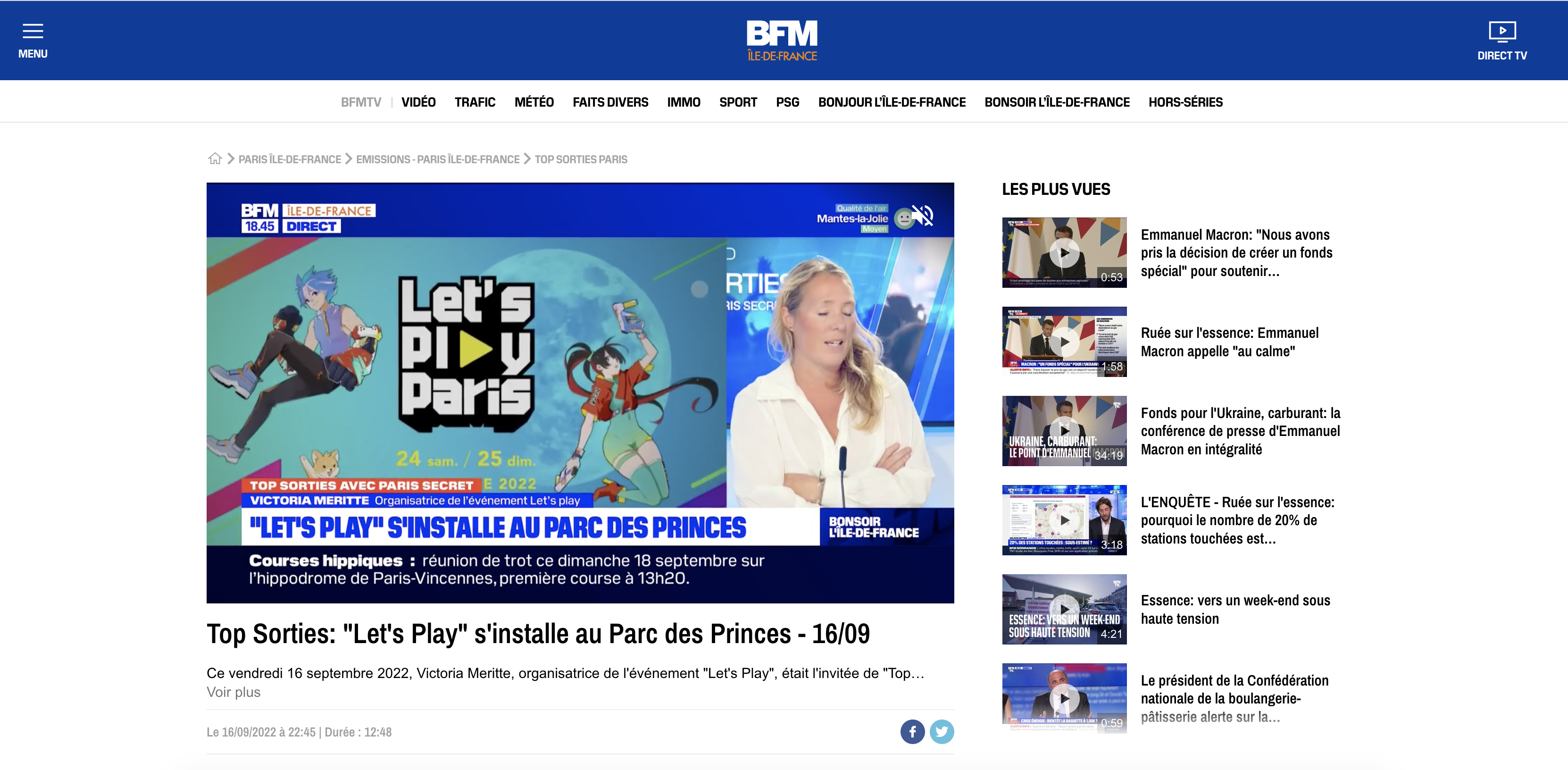Open the 'Essence: vers un week-end sous haute tension' article
The image size is (1568, 770).
[x=1235, y=609]
